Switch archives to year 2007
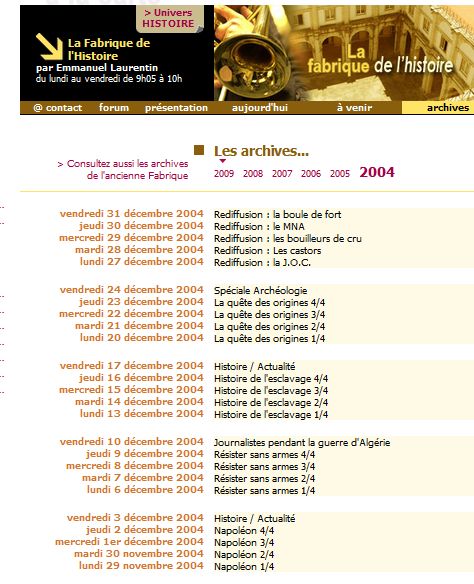 (282, 174)
